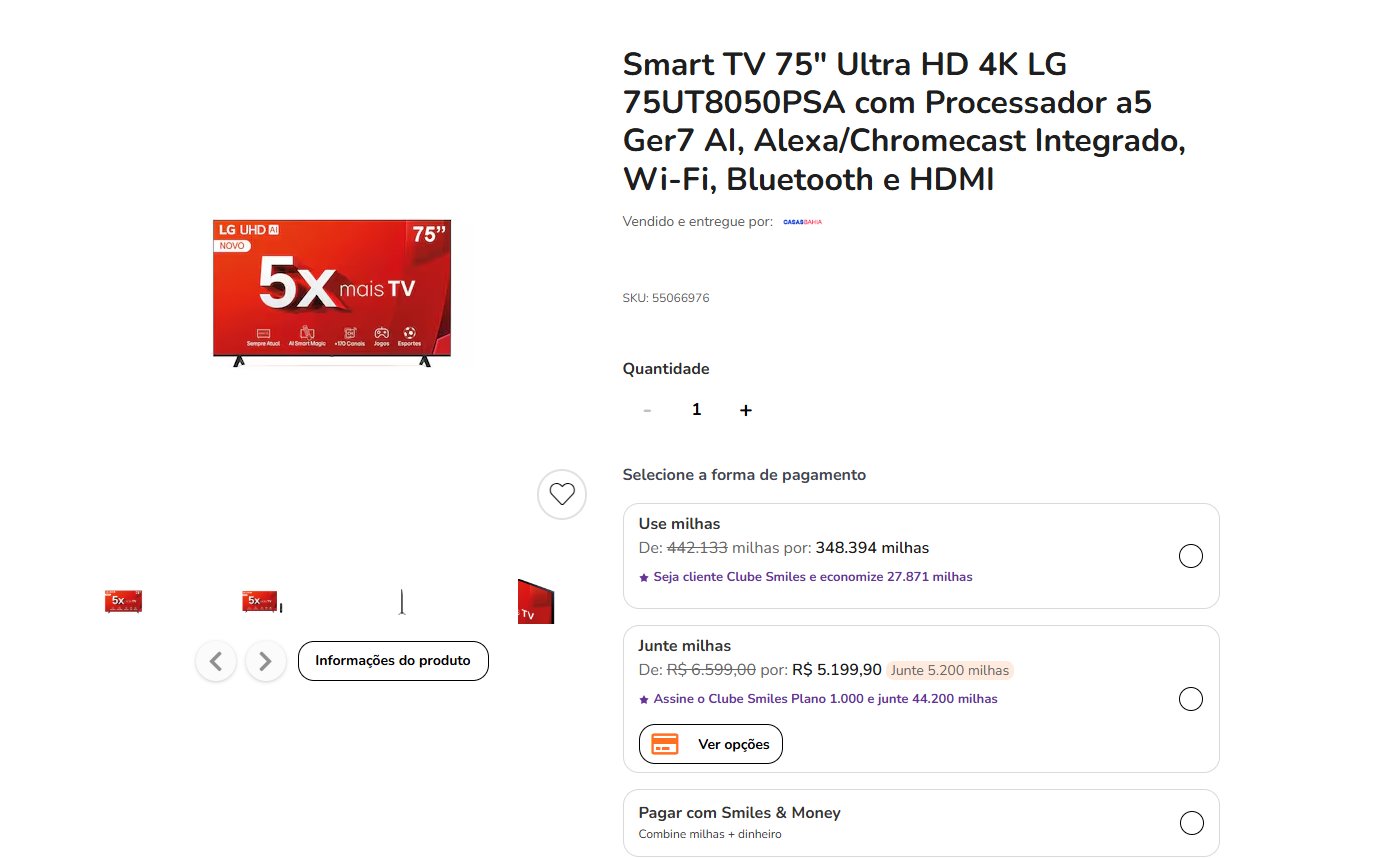
Task: Decrease quantity with minus button
Action: pos(647,410)
